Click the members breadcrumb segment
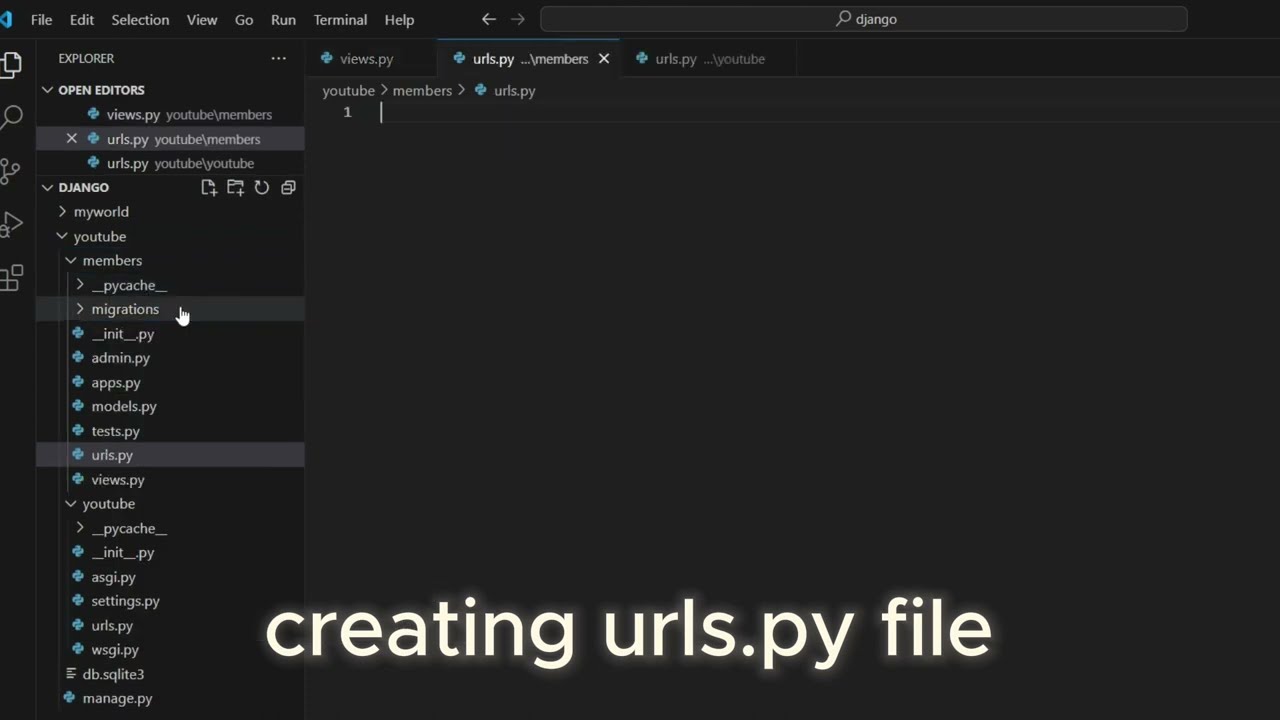 point(422,90)
